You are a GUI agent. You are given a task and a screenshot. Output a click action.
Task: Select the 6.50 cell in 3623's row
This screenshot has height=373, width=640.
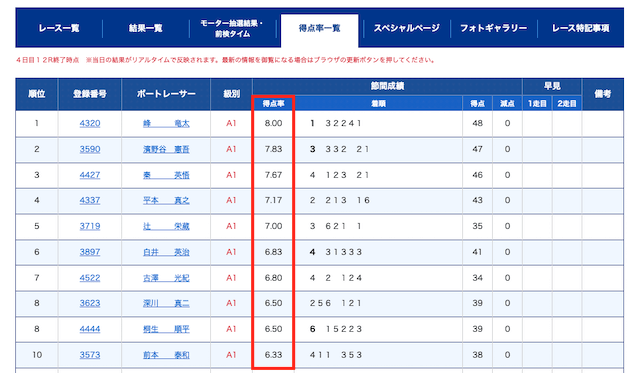click(x=273, y=303)
